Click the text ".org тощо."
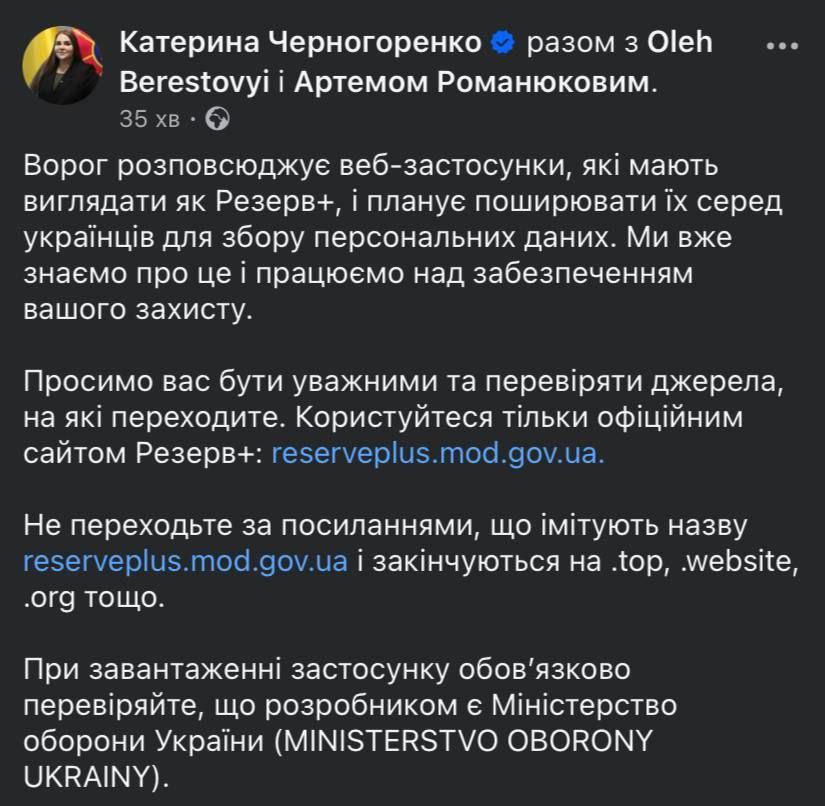 point(96,596)
